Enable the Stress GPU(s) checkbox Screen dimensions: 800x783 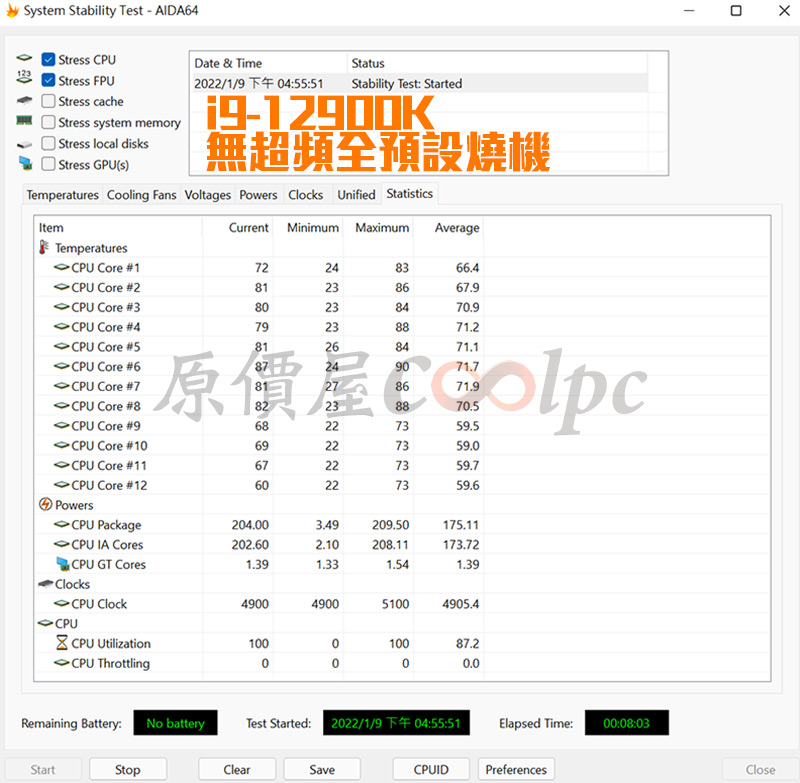pos(48,164)
